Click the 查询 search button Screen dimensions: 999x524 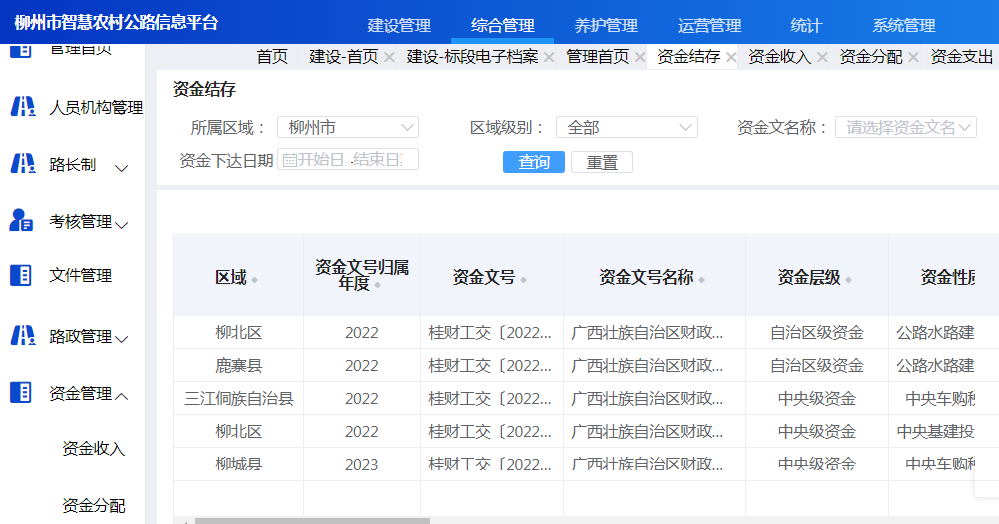click(x=534, y=162)
